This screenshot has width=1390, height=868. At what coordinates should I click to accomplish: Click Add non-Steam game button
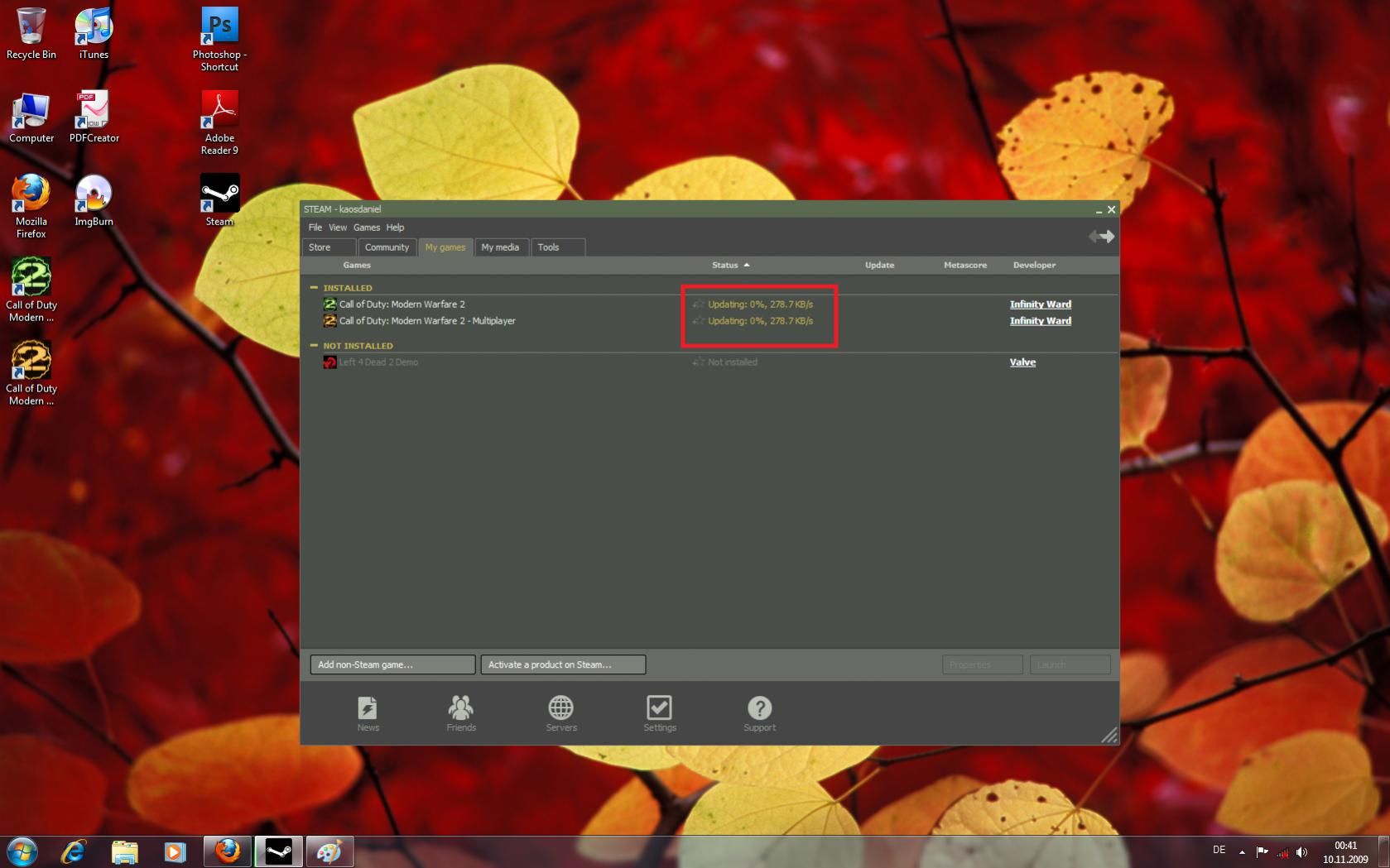392,664
